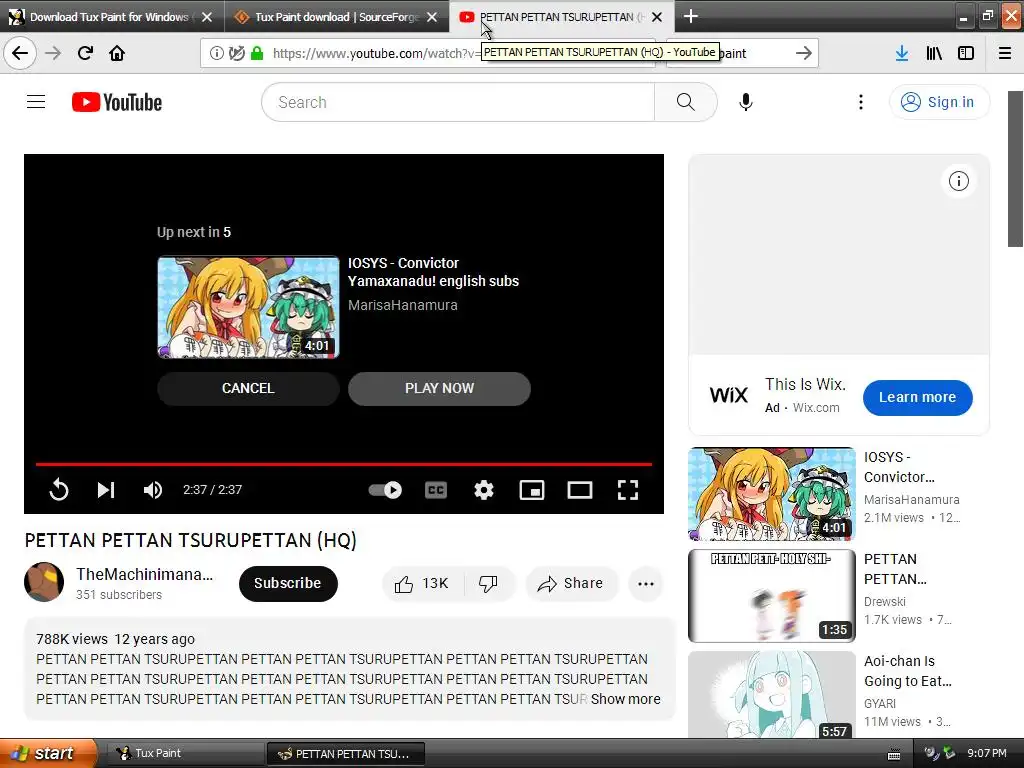Open TheMachinimana channel avatar
Screen dimensions: 1024x768
pyautogui.click(x=44, y=582)
